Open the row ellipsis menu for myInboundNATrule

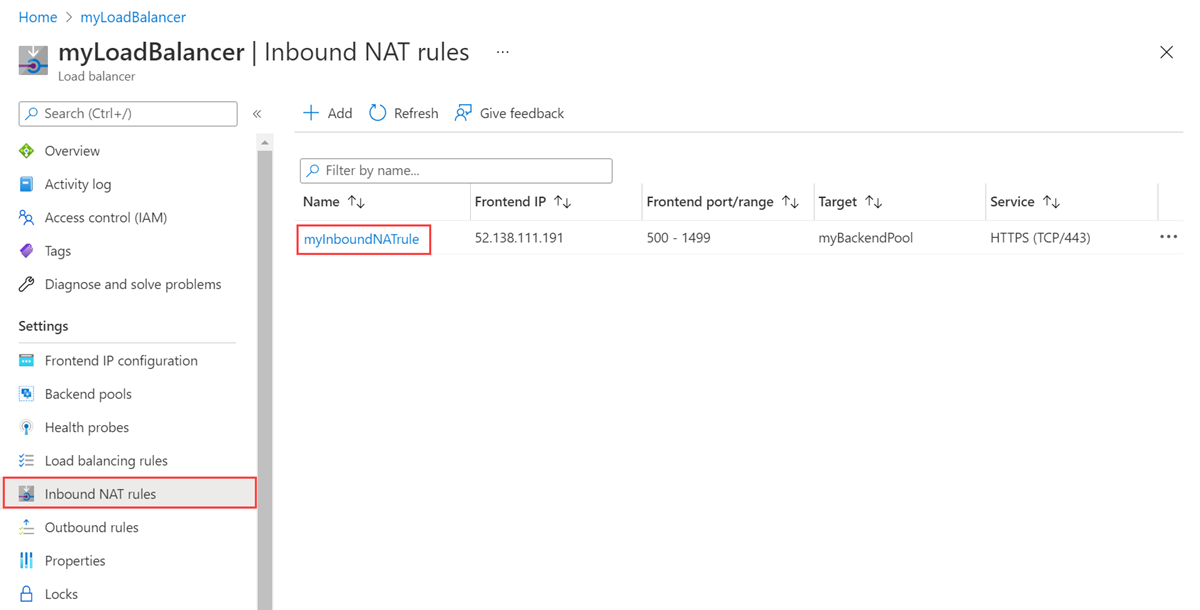point(1168,237)
